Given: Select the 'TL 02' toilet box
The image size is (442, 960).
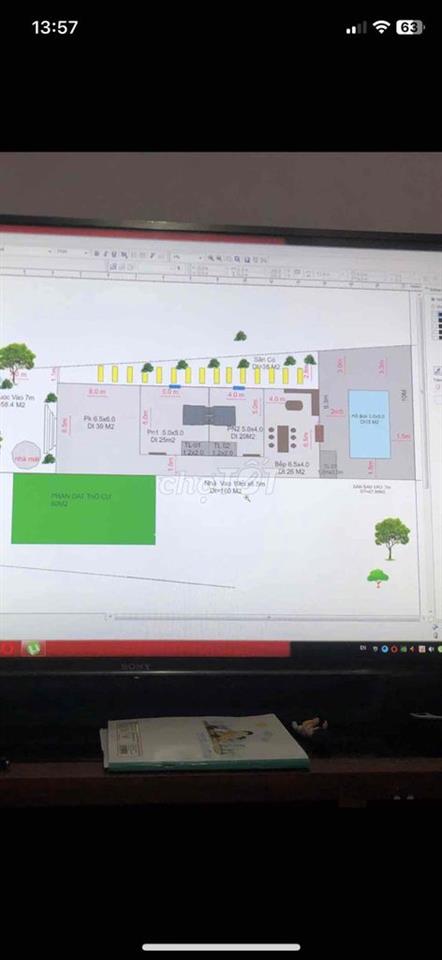Looking at the screenshot, I should pyautogui.click(x=222, y=449).
